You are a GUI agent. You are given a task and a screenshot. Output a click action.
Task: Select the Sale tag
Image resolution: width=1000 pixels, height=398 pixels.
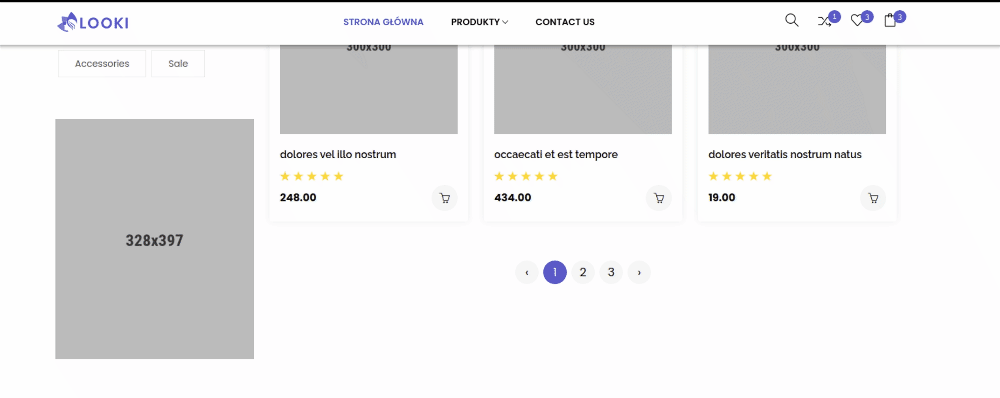click(178, 64)
